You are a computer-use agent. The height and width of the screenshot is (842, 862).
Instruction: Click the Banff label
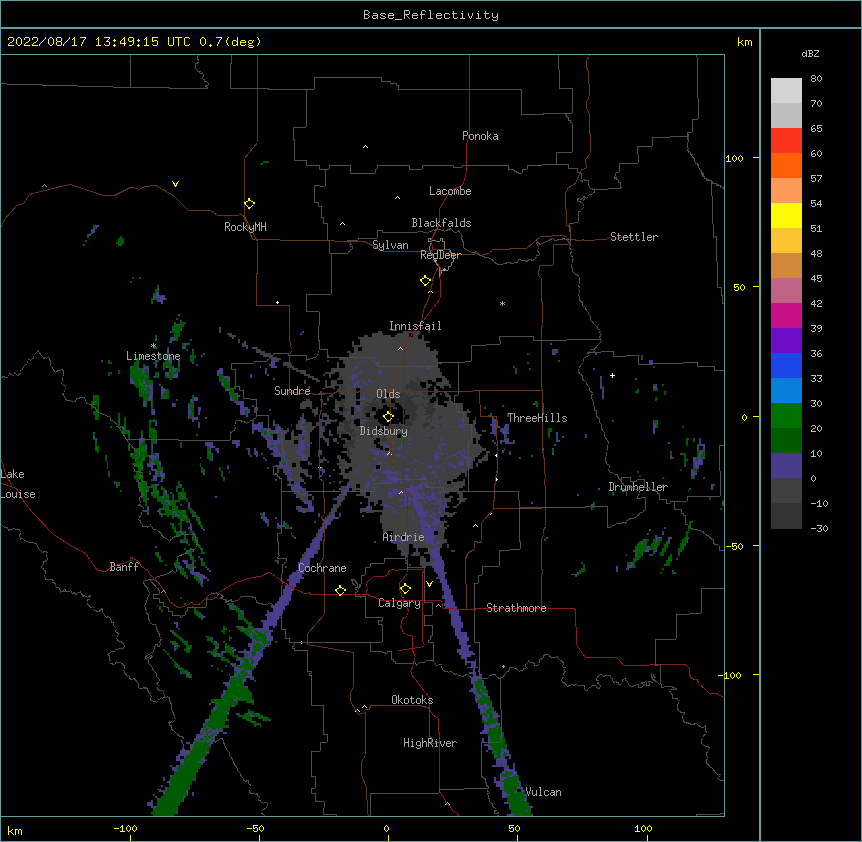[124, 567]
